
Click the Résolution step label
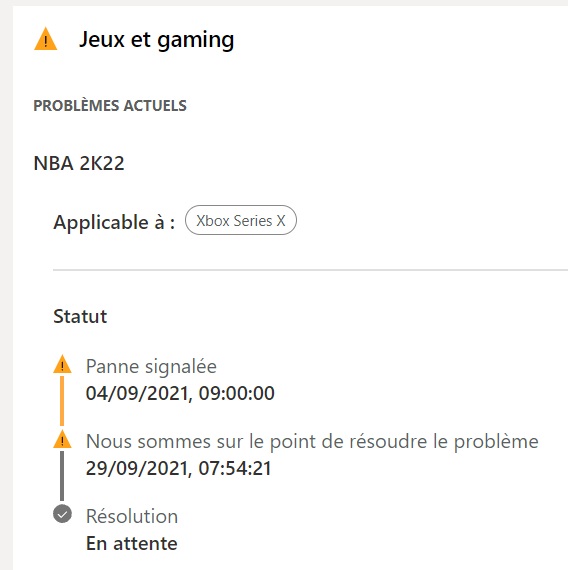coord(132,516)
